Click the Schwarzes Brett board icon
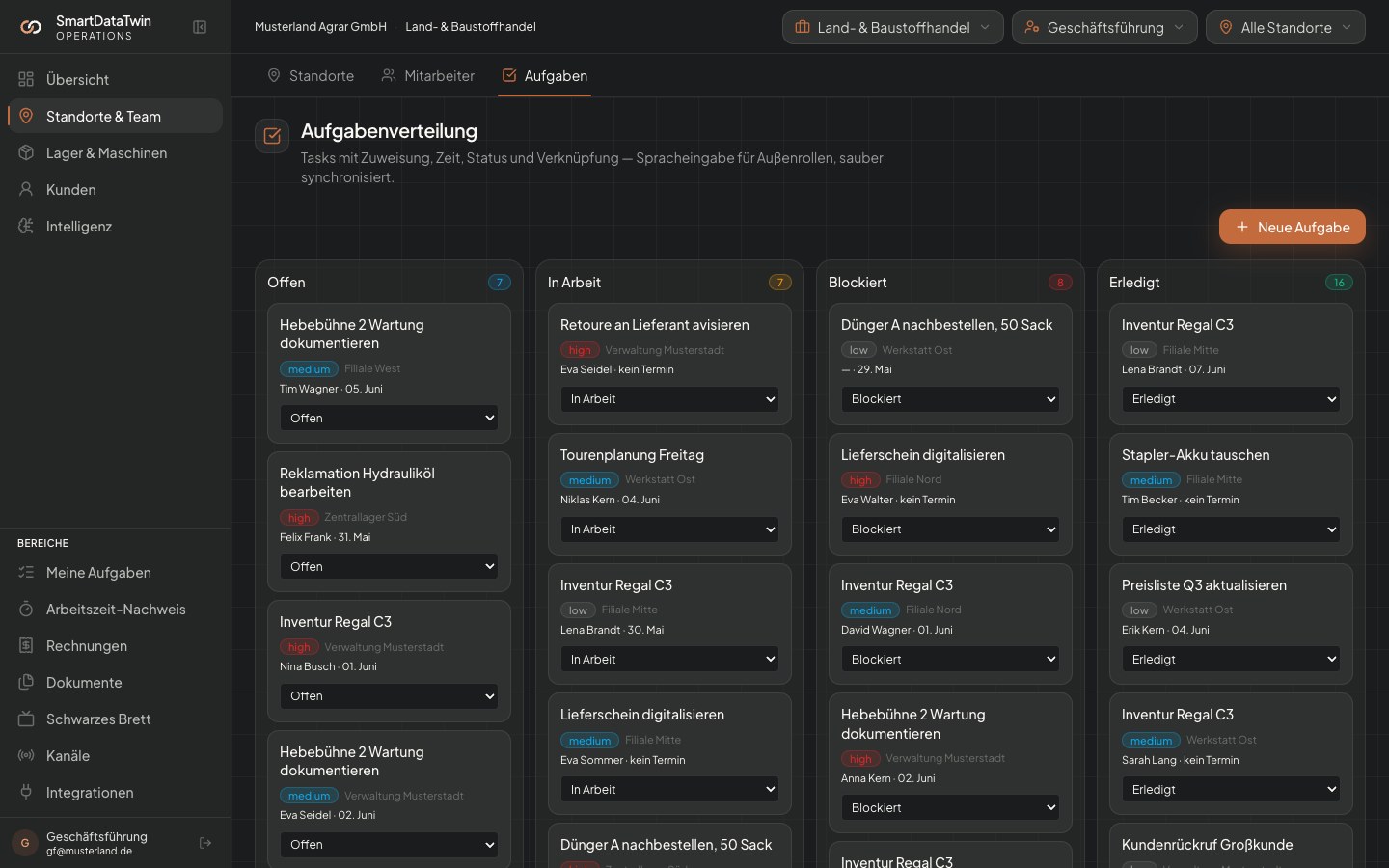1389x868 pixels. click(26, 719)
